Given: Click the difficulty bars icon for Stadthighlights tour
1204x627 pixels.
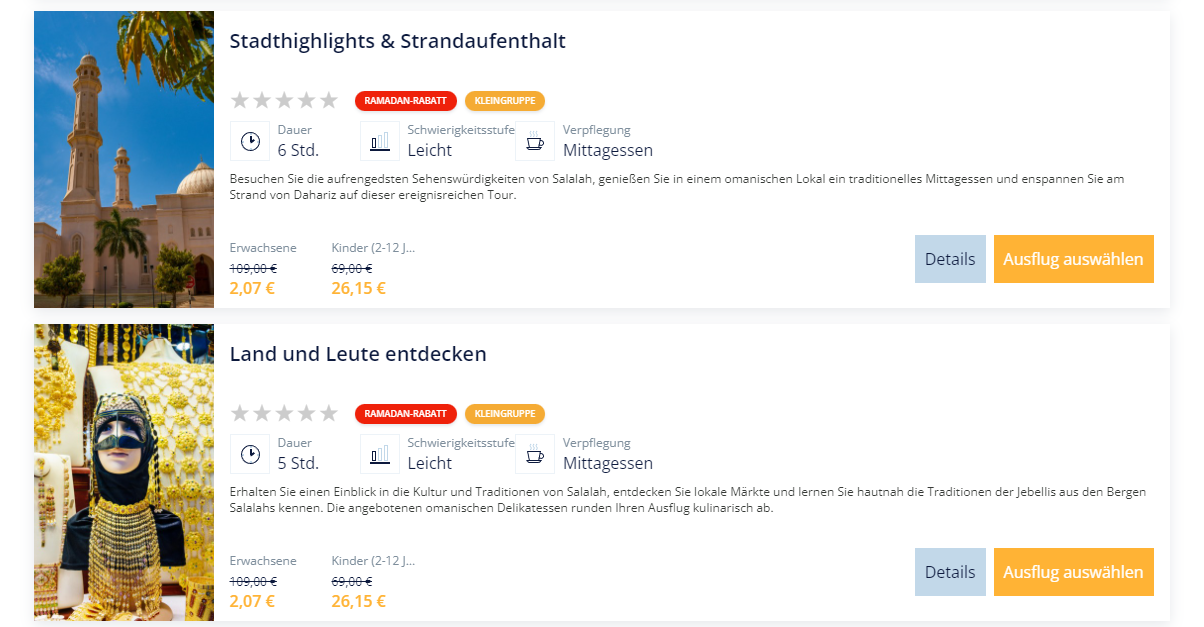Looking at the screenshot, I should 380,141.
